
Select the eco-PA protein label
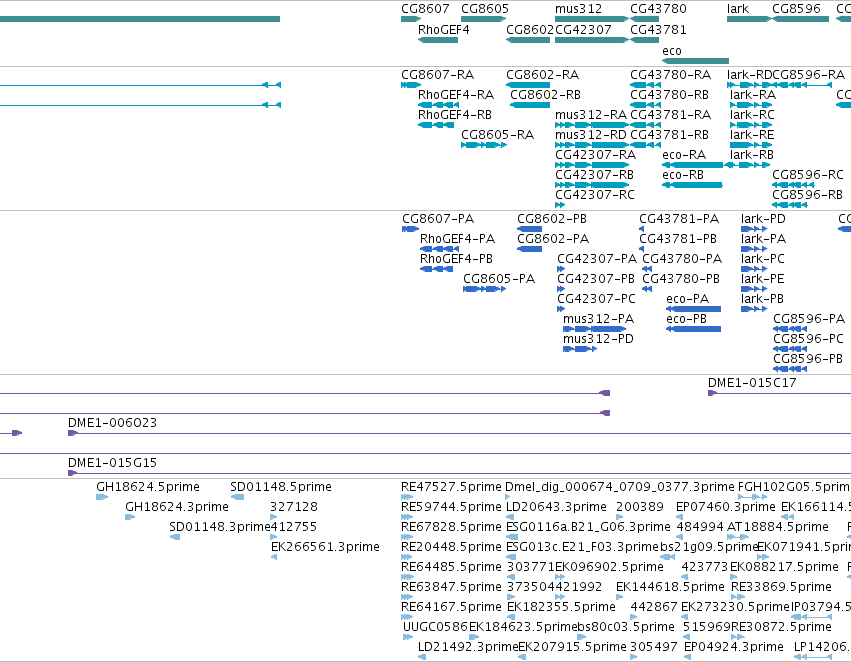tap(687, 300)
